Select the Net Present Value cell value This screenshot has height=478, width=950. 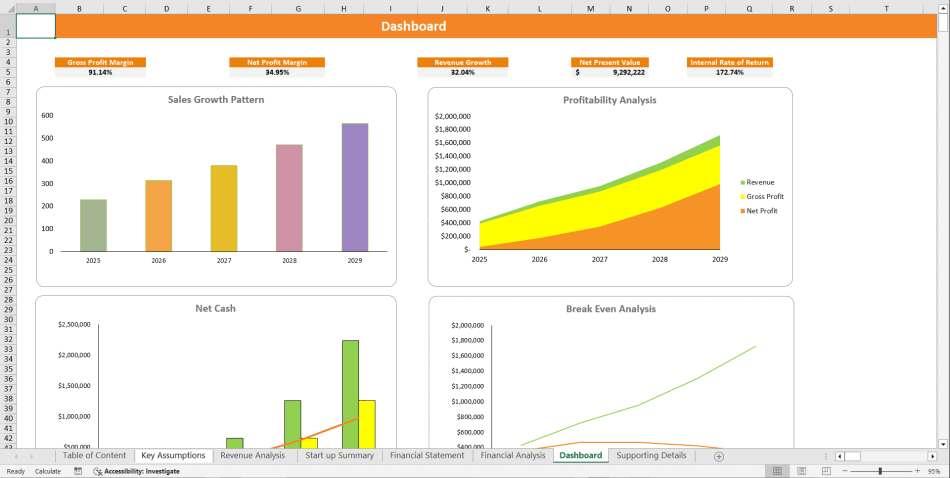pyautogui.click(x=610, y=72)
